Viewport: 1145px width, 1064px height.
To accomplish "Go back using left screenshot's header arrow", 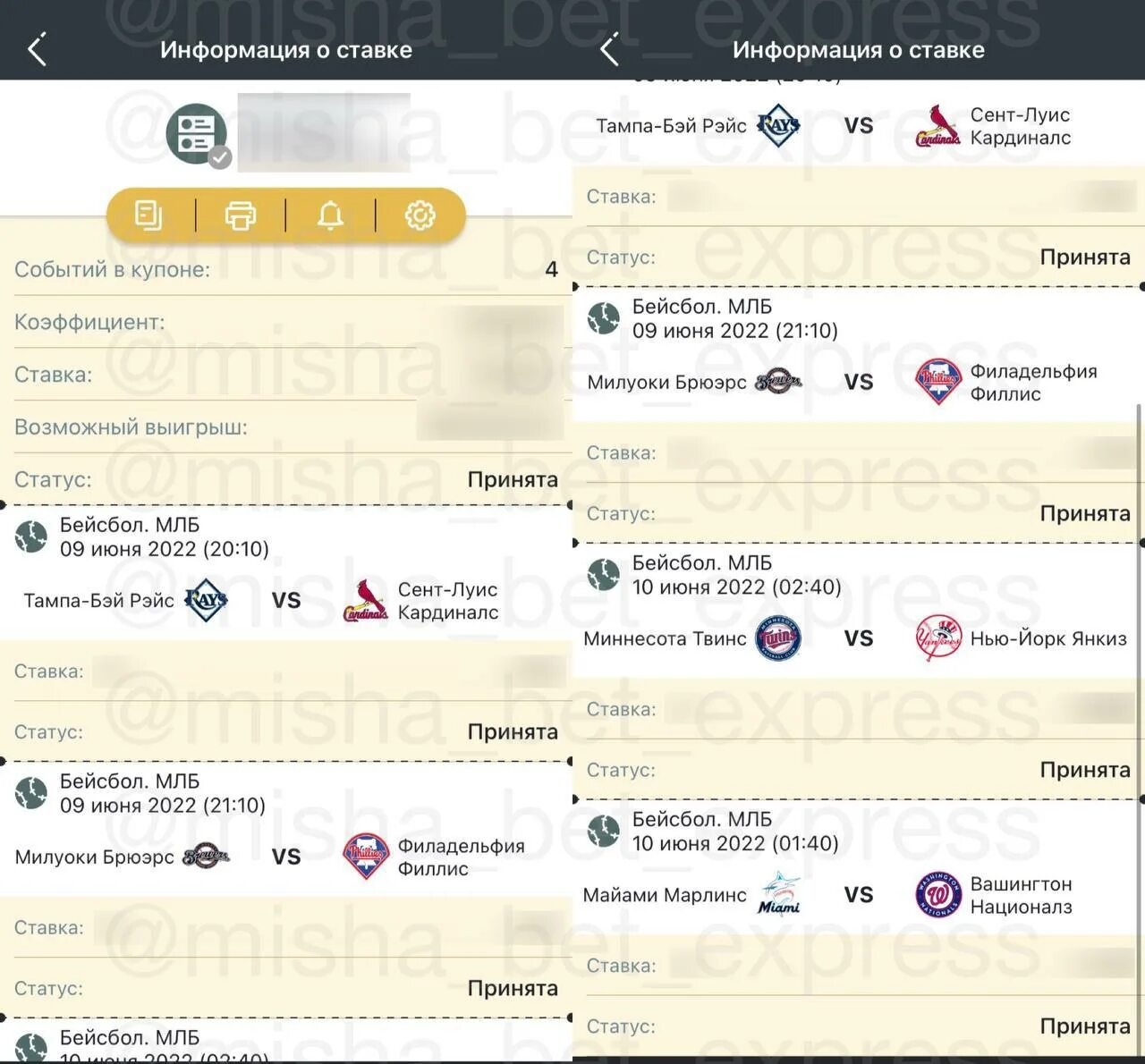I will tap(37, 50).
